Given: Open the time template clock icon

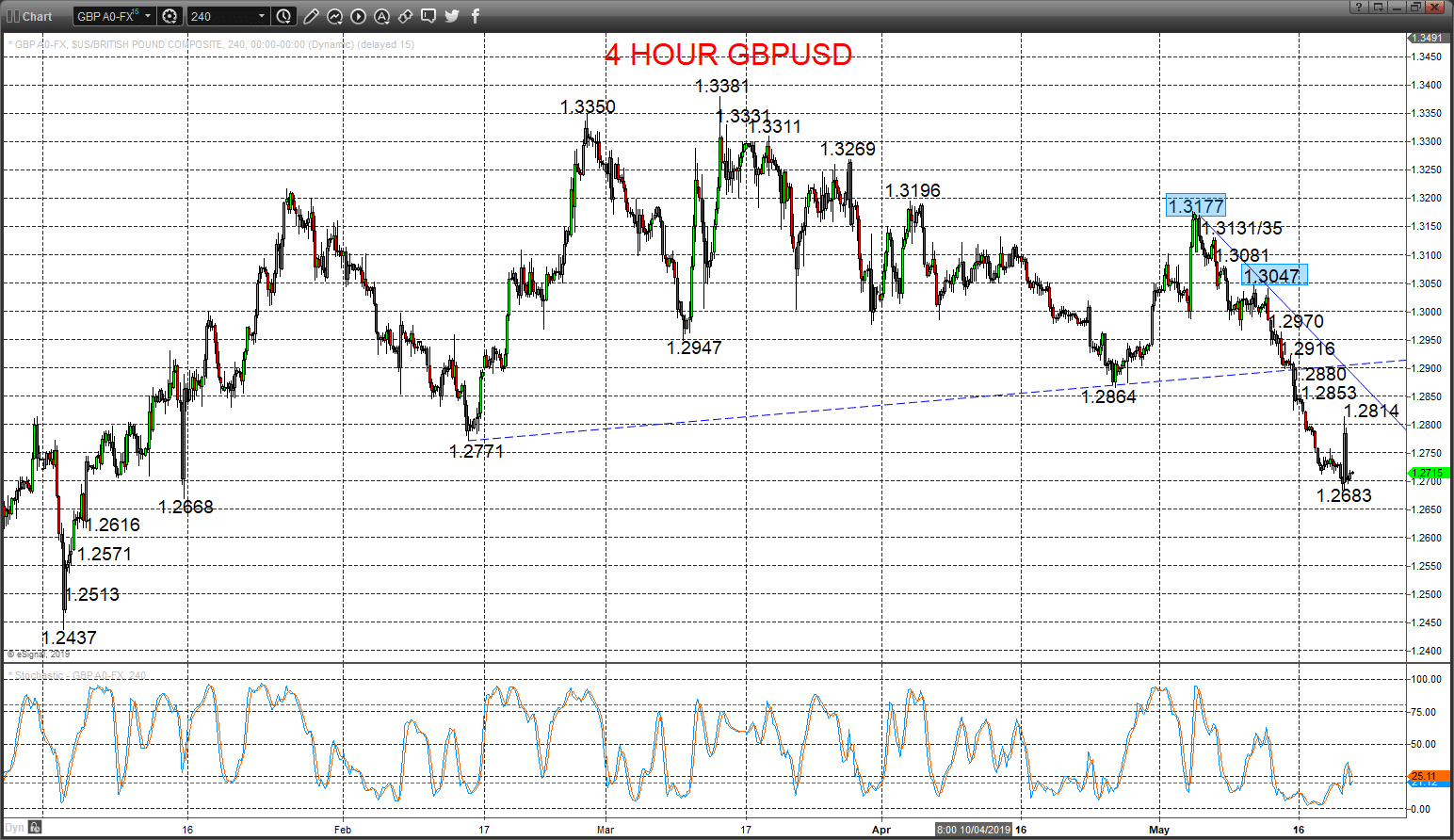Looking at the screenshot, I should coord(284,16).
